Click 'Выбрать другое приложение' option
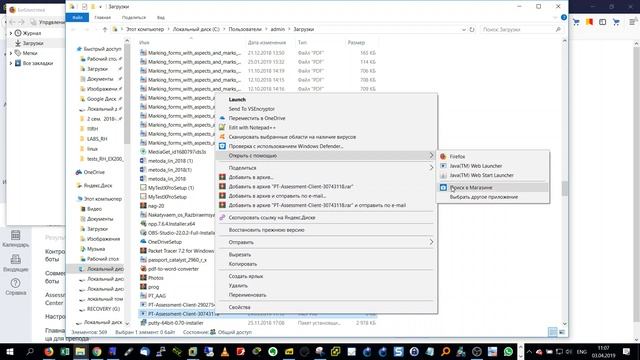Image resolution: width=640 pixels, height=360 pixels. click(484, 197)
